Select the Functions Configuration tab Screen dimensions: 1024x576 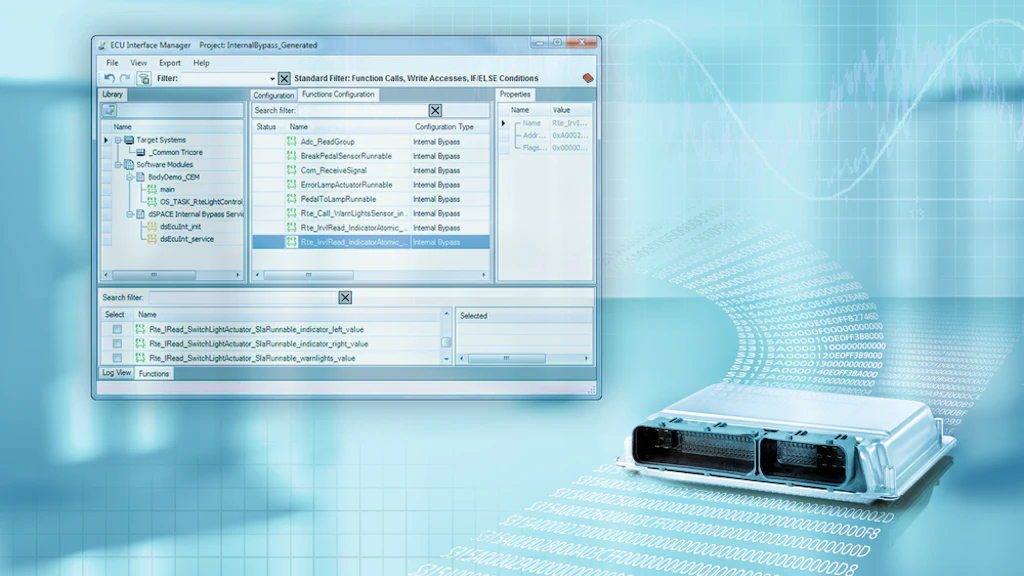338,95
